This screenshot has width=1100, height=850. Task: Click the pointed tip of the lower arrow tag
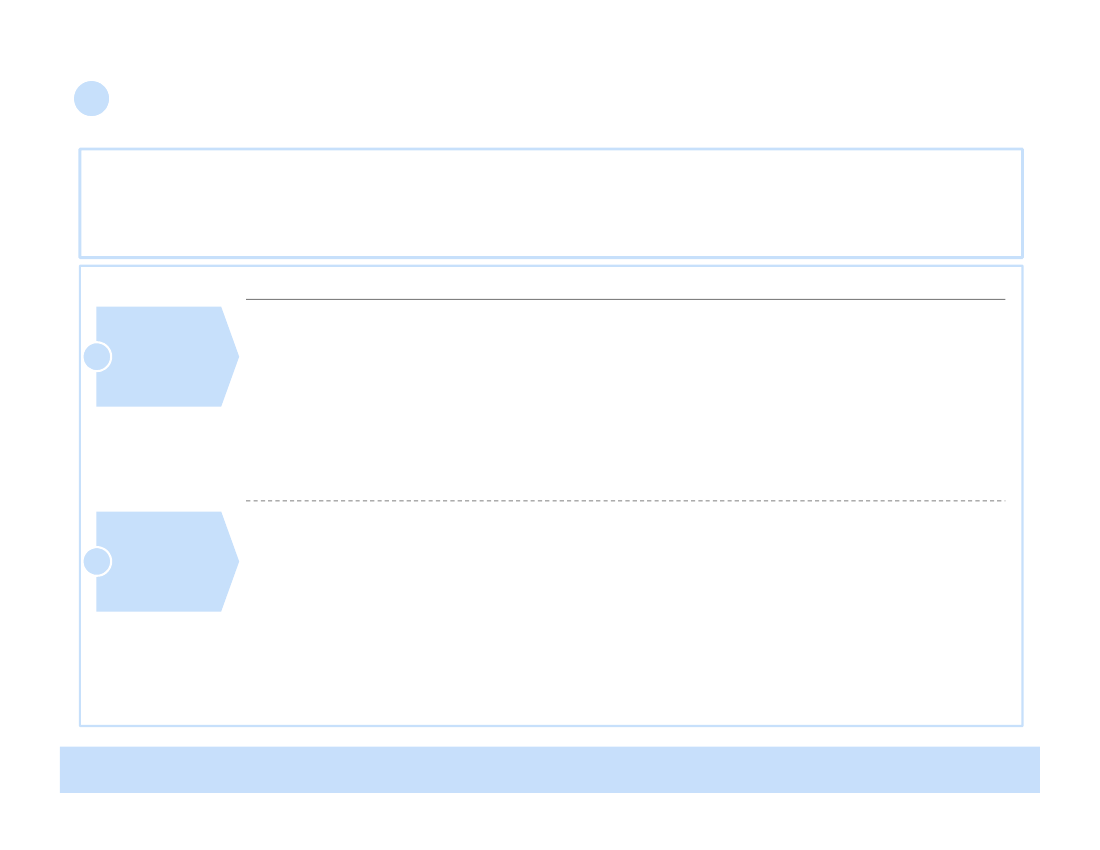(x=235, y=561)
